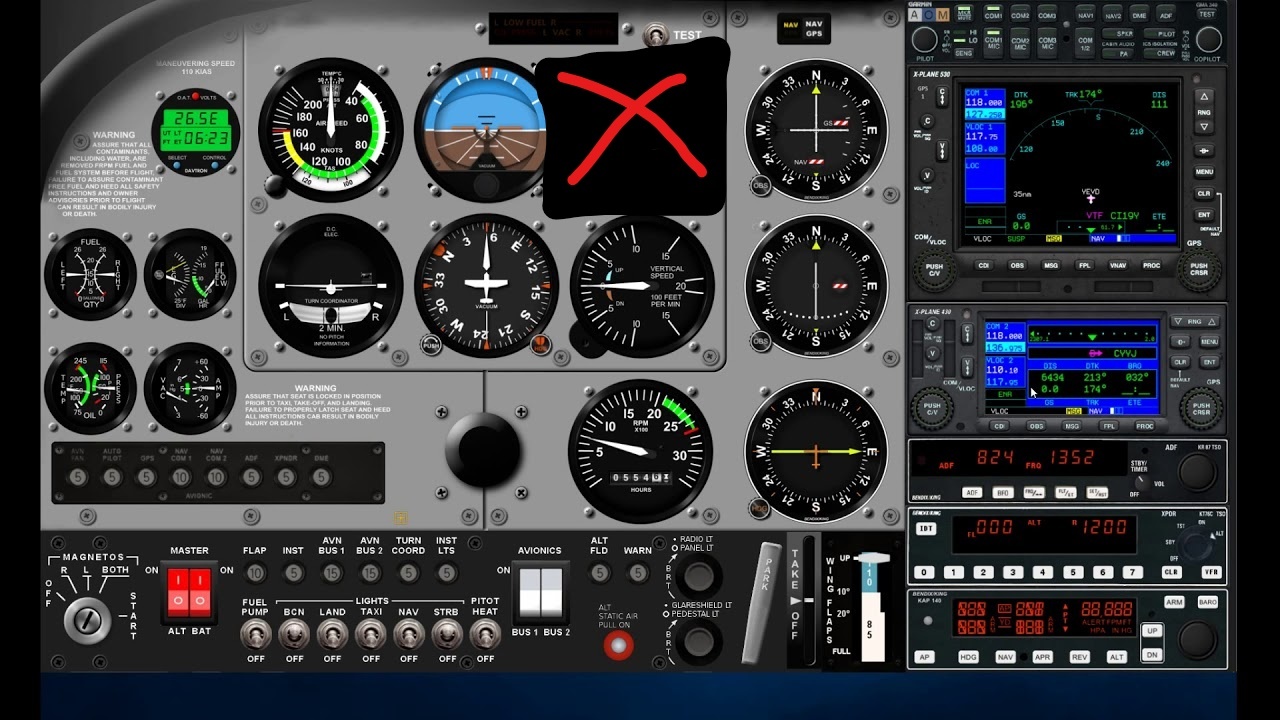Screen dimensions: 1280x720
Task: Click GNS 530 range up arrow
Action: 1204,97
